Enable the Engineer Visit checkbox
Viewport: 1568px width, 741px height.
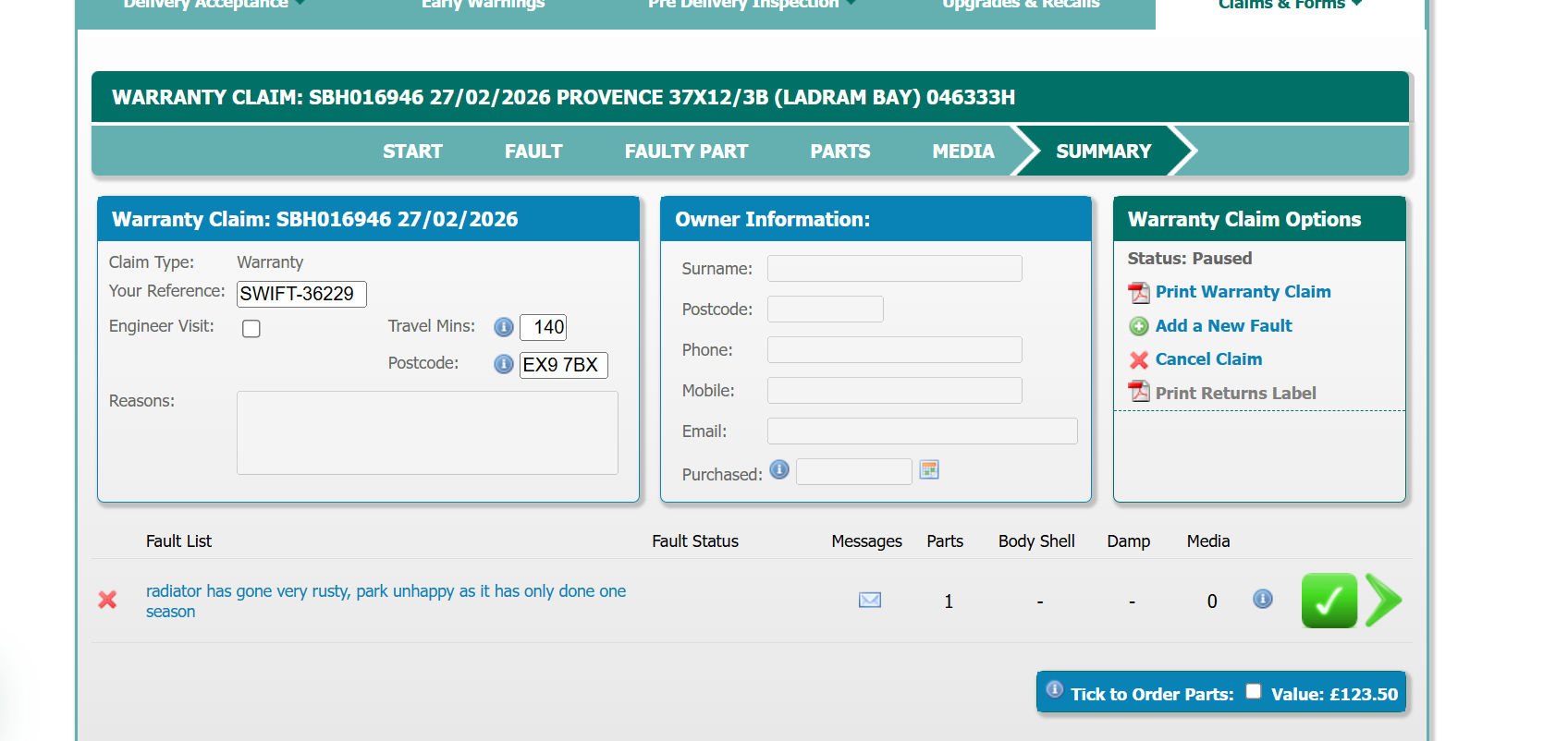tap(251, 329)
